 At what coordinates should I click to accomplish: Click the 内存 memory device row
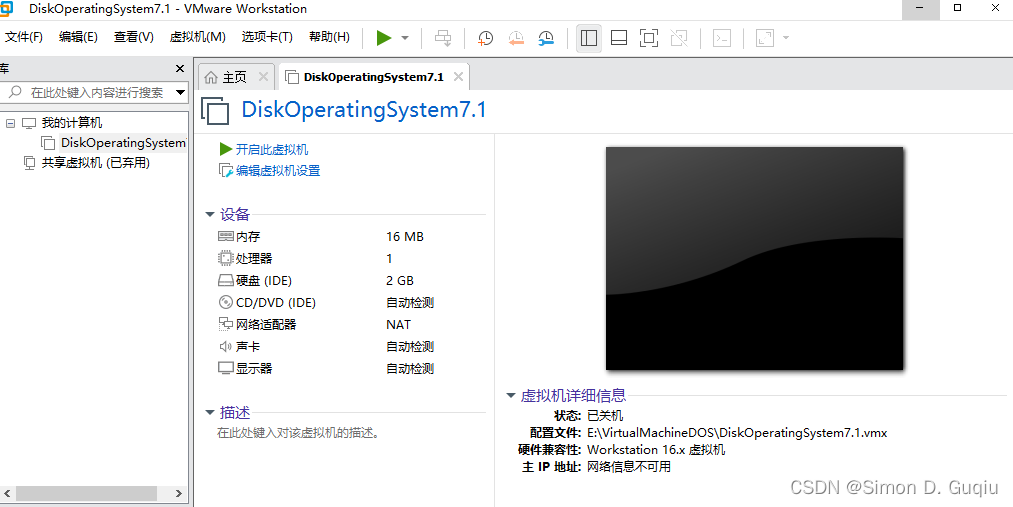click(351, 236)
